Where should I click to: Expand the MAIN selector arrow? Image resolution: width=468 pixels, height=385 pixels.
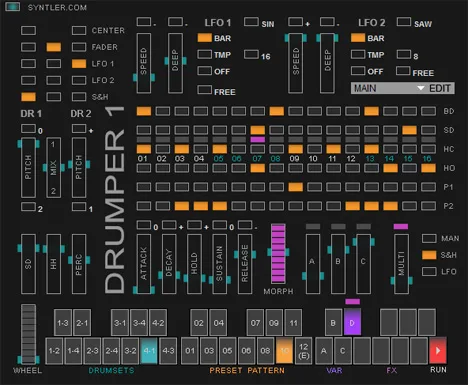[421, 88]
